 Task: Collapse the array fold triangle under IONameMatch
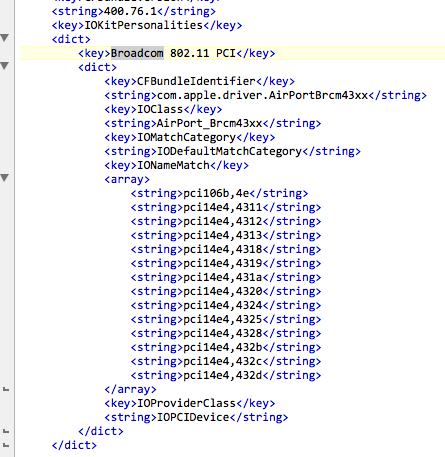point(5,178)
